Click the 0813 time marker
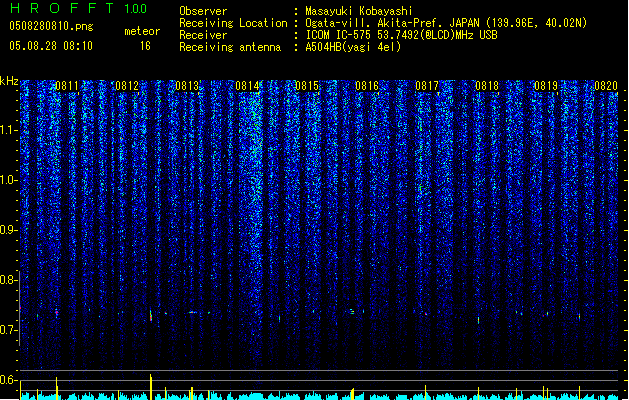Image resolution: width=629 pixels, height=400 pixels. pyautogui.click(x=187, y=86)
